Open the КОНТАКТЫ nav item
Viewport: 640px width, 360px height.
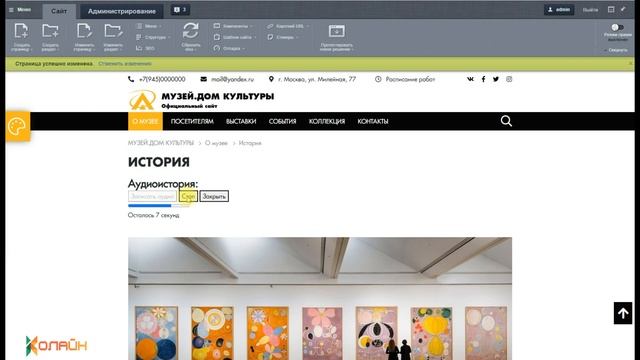pos(373,121)
